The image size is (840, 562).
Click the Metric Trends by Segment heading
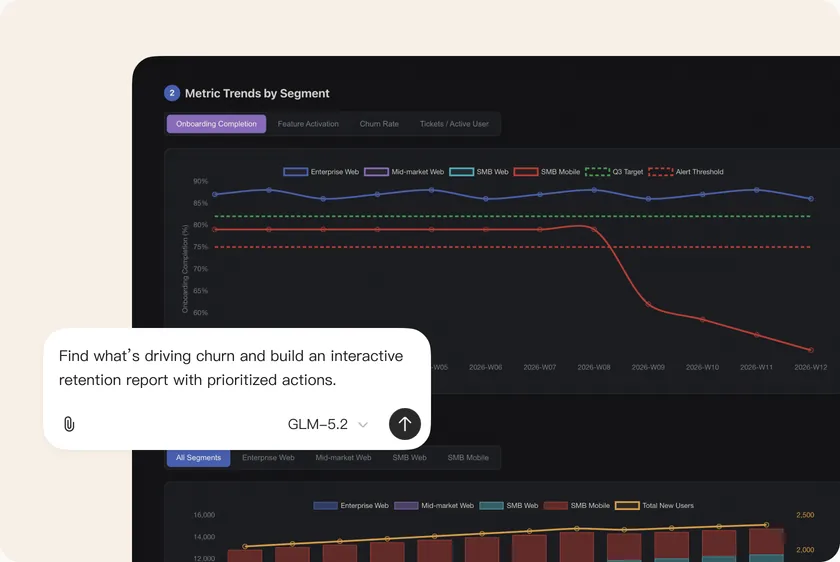[257, 93]
